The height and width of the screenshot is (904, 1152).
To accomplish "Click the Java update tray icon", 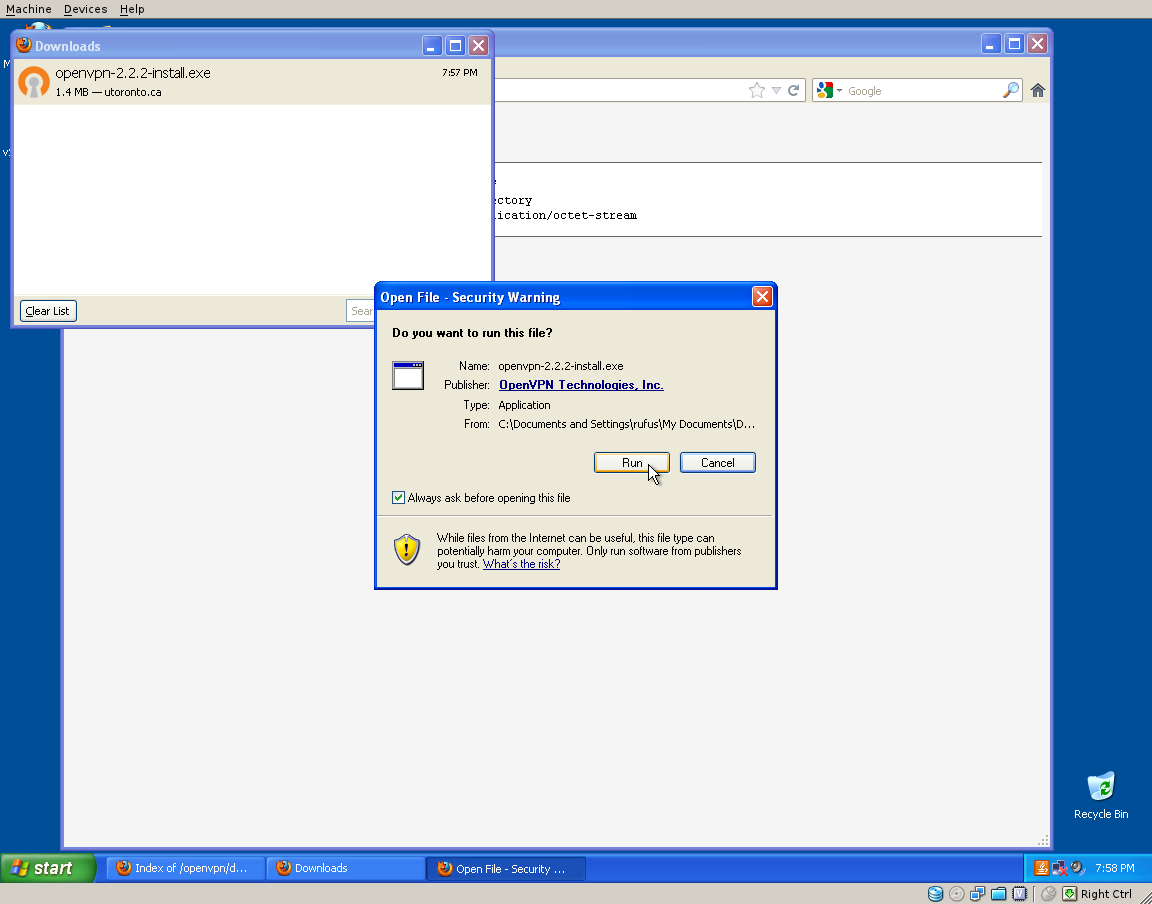I will coord(1041,868).
